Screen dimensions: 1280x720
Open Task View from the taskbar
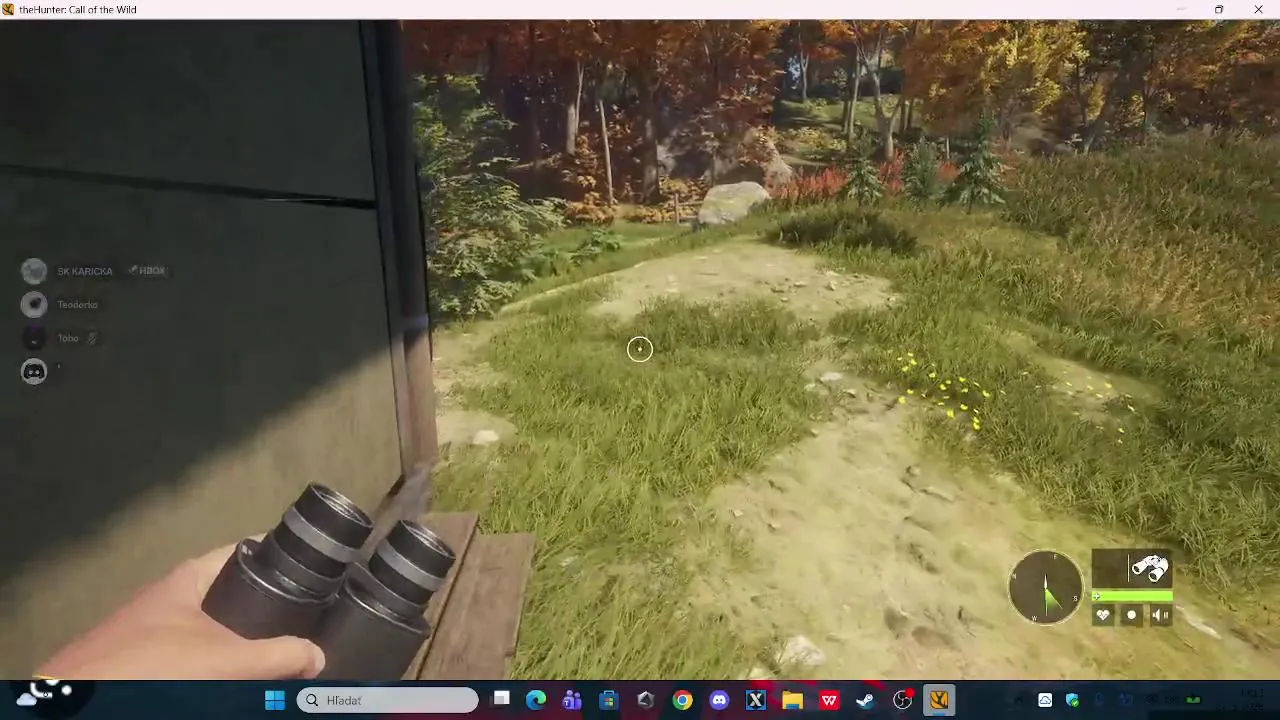pos(501,700)
